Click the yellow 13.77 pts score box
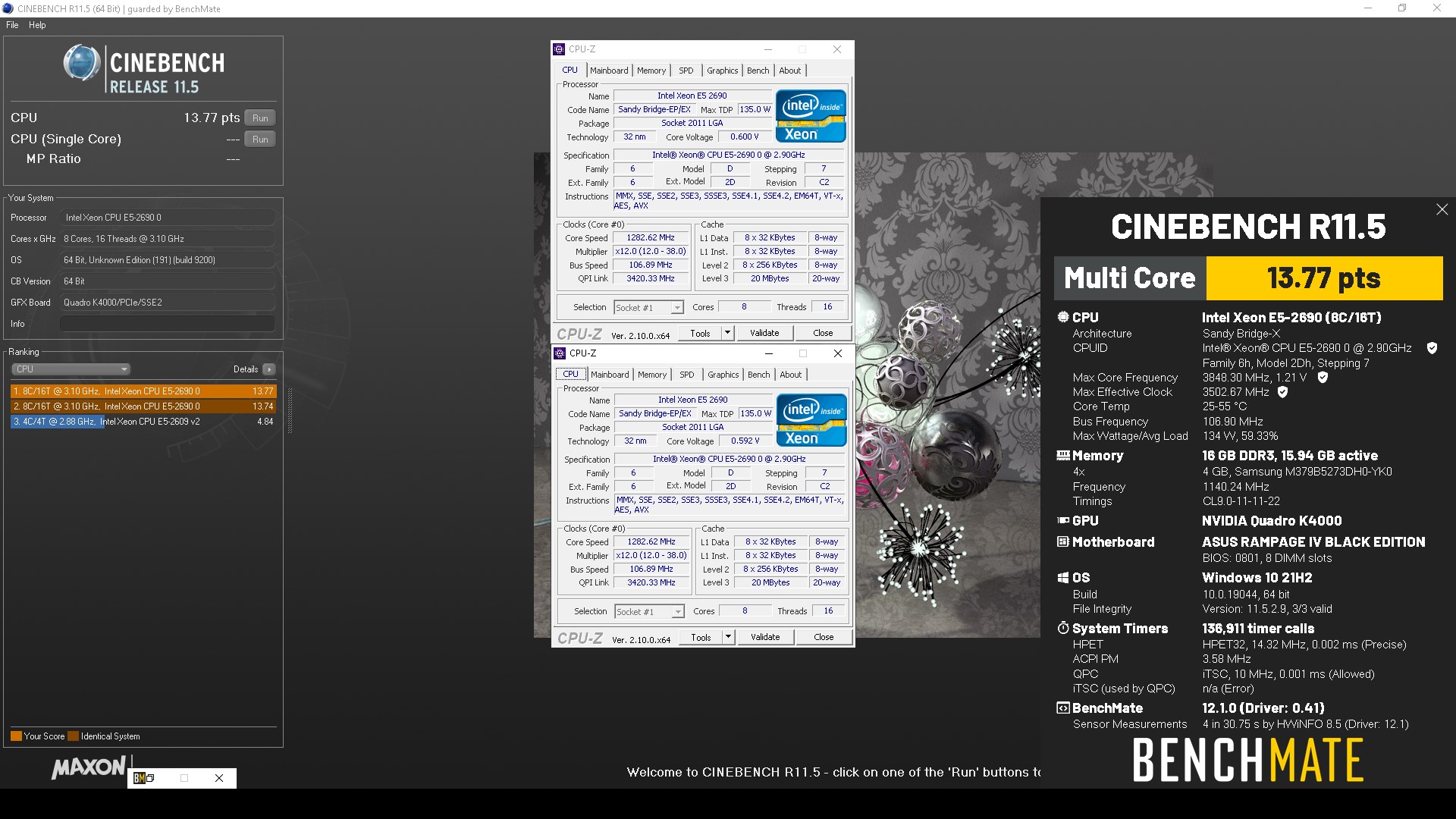 click(1324, 278)
